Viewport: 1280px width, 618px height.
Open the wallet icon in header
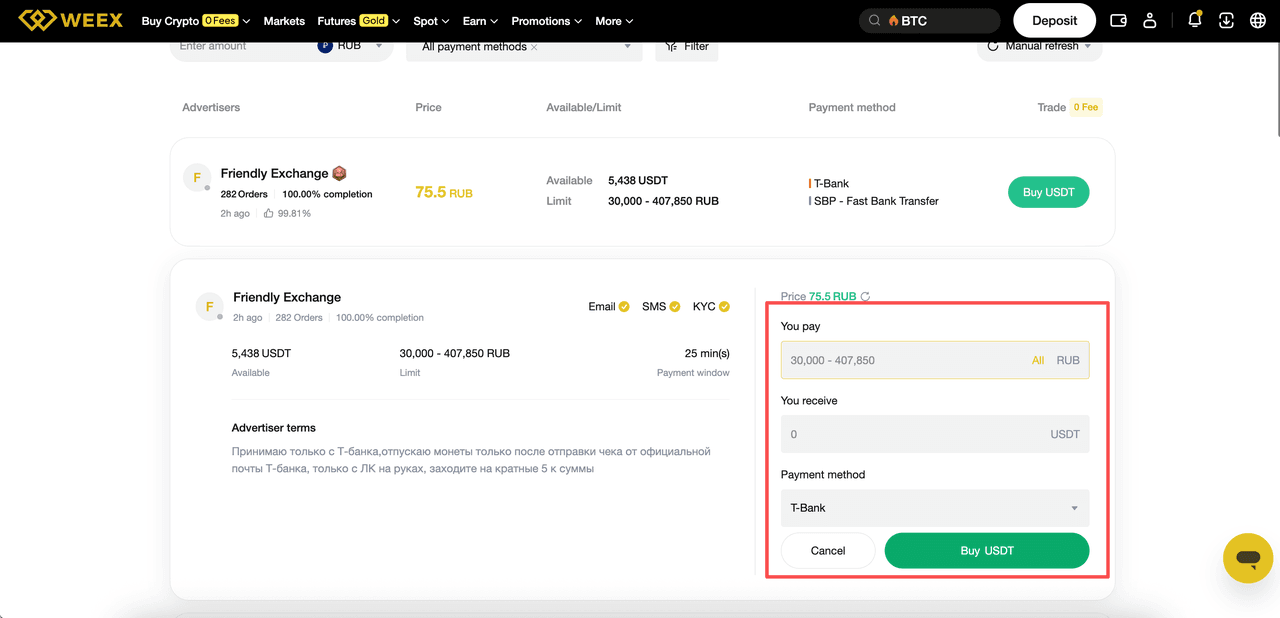1119,20
